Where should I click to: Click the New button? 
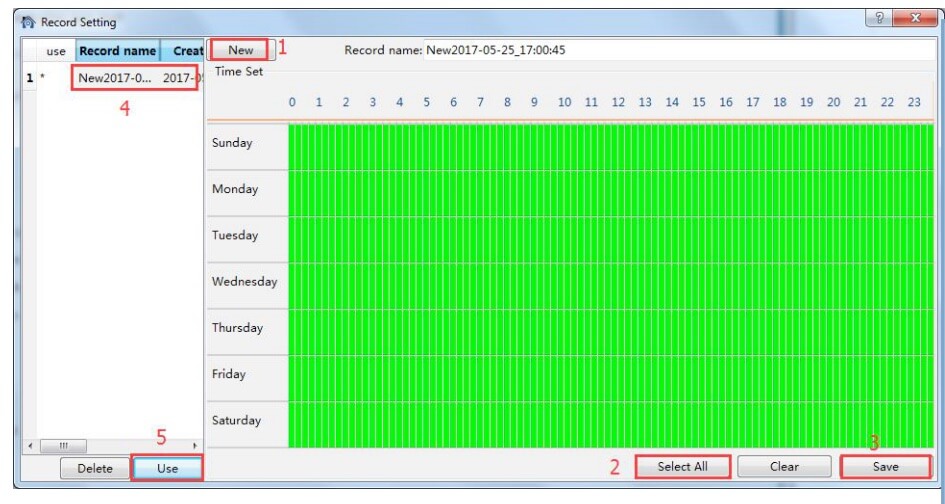(239, 50)
